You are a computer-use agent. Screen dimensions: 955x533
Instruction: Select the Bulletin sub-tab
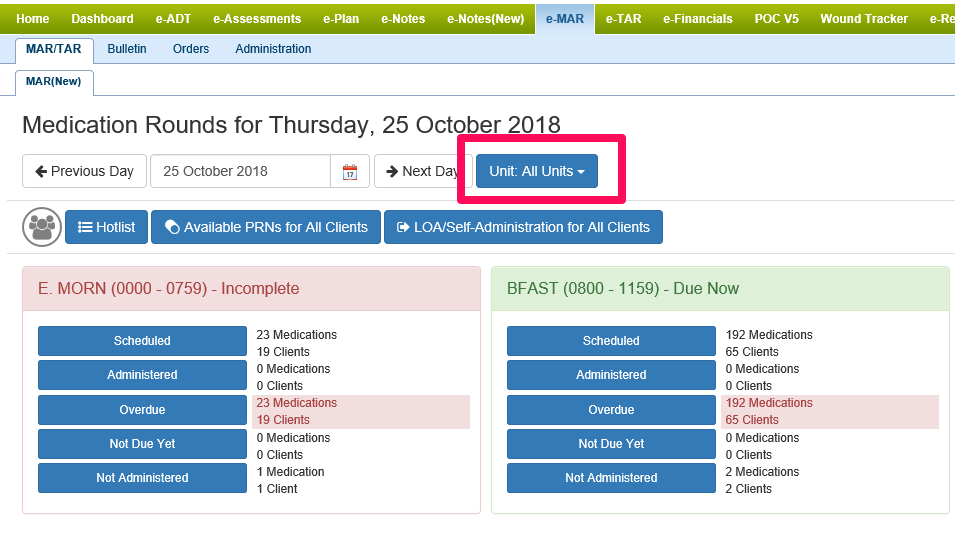(127, 49)
